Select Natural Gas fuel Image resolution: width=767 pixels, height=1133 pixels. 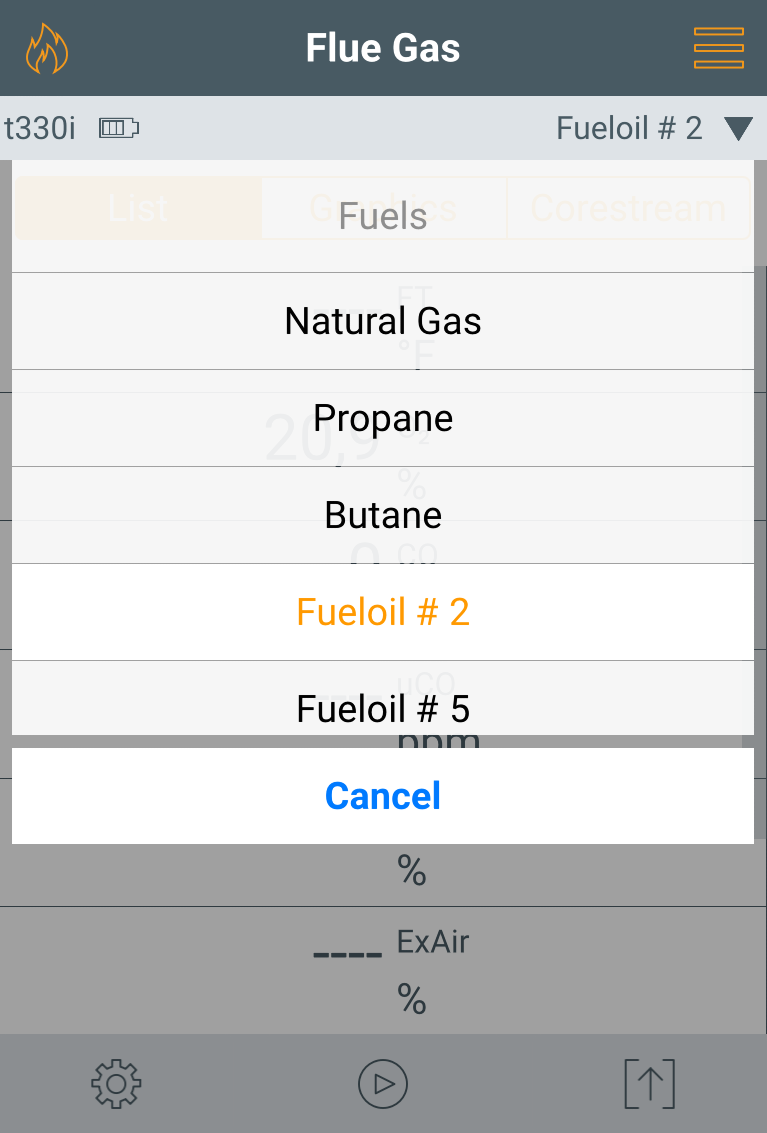(x=383, y=321)
